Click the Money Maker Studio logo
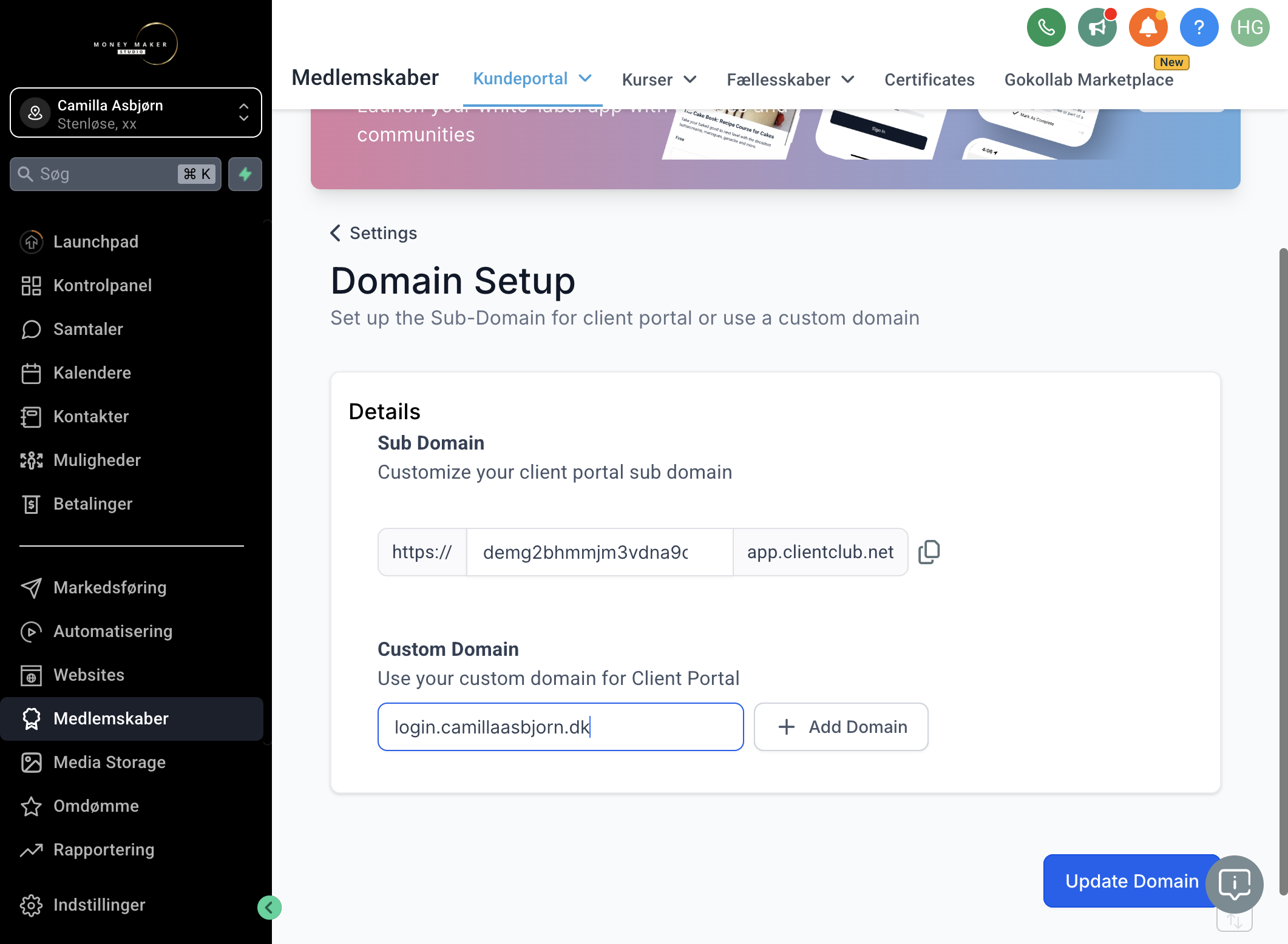This screenshot has height=944, width=1288. point(136,44)
